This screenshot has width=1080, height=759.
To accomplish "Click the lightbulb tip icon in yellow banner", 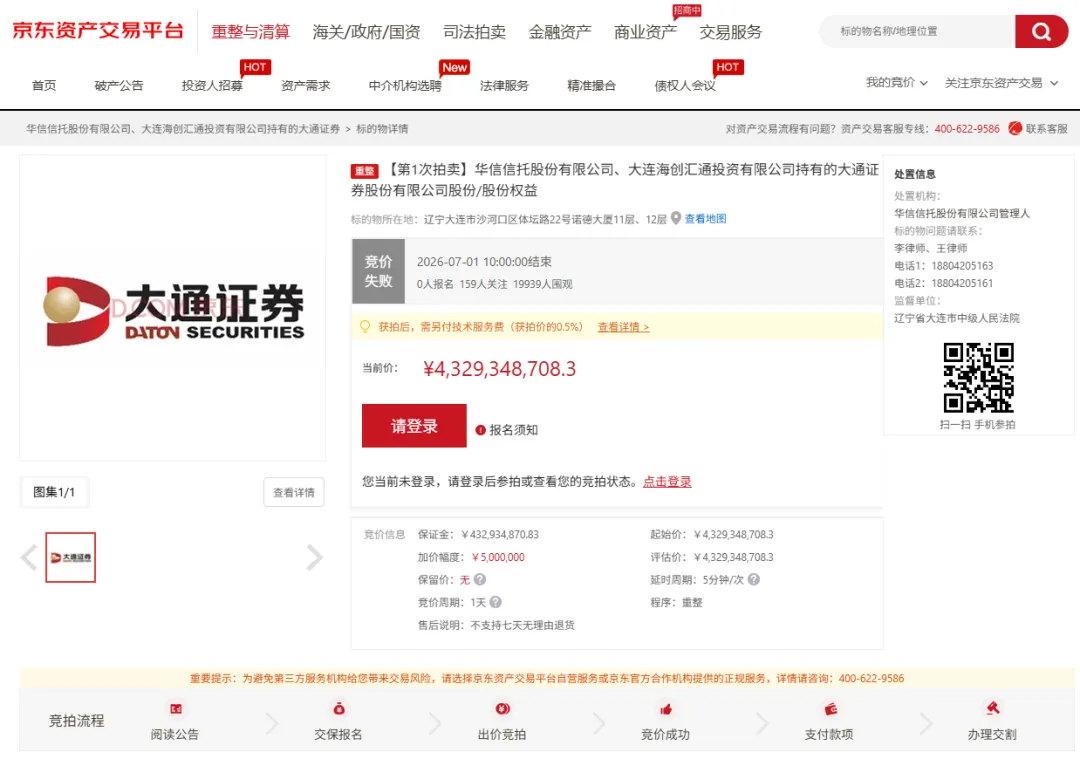I will (x=365, y=326).
